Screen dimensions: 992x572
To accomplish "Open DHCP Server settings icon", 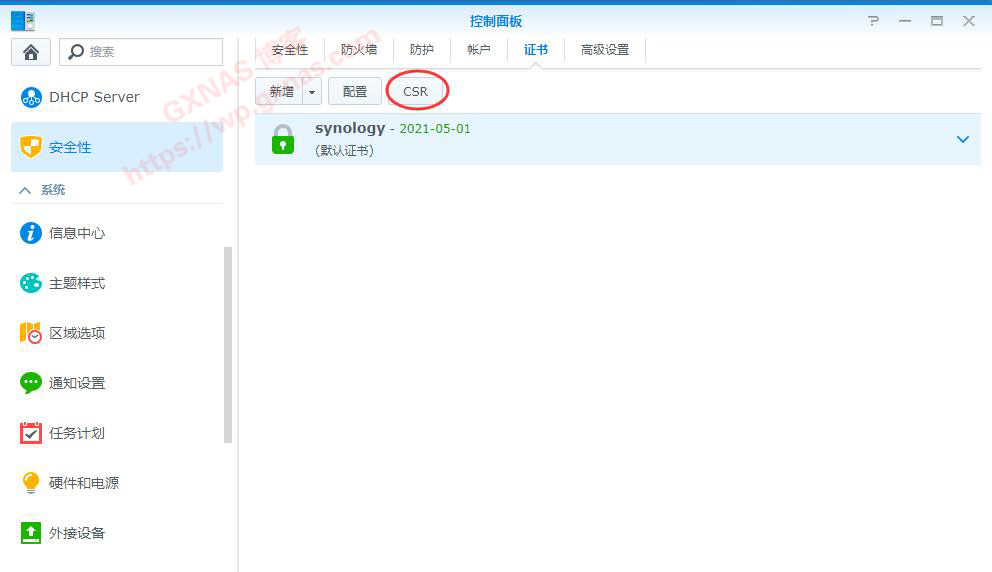I will (x=31, y=97).
